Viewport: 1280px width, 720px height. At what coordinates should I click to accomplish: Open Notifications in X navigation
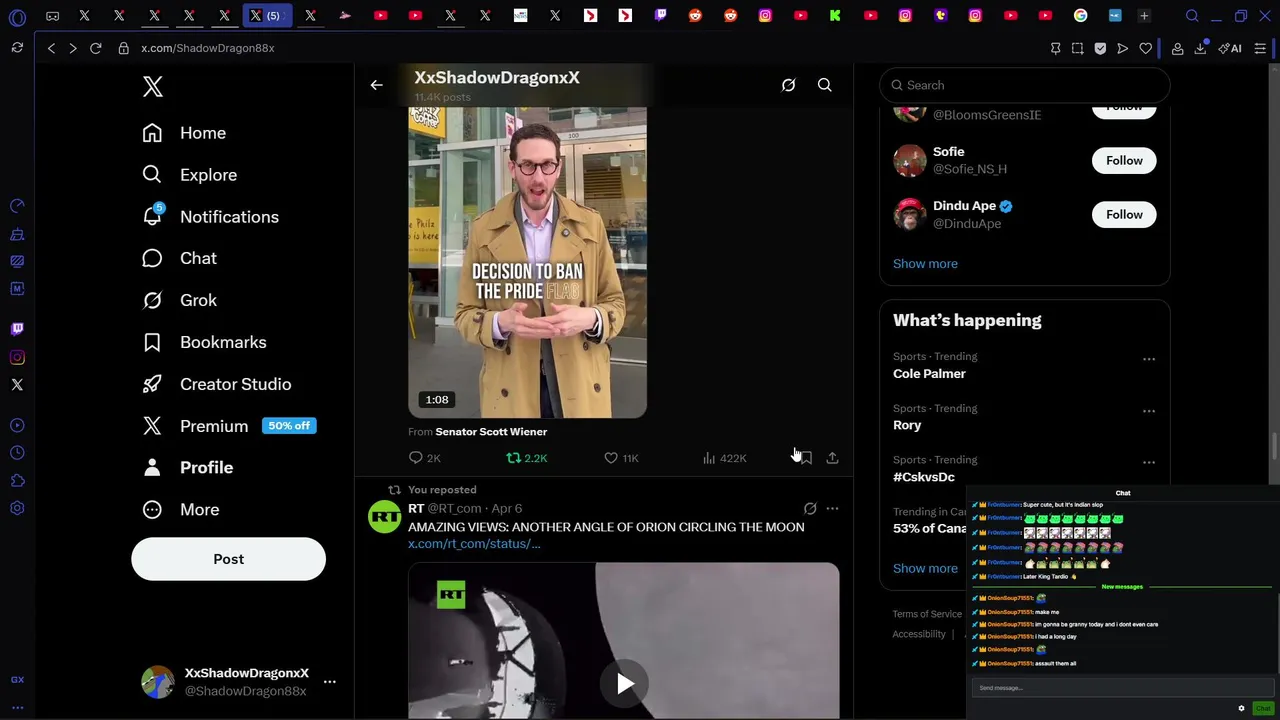click(211, 217)
